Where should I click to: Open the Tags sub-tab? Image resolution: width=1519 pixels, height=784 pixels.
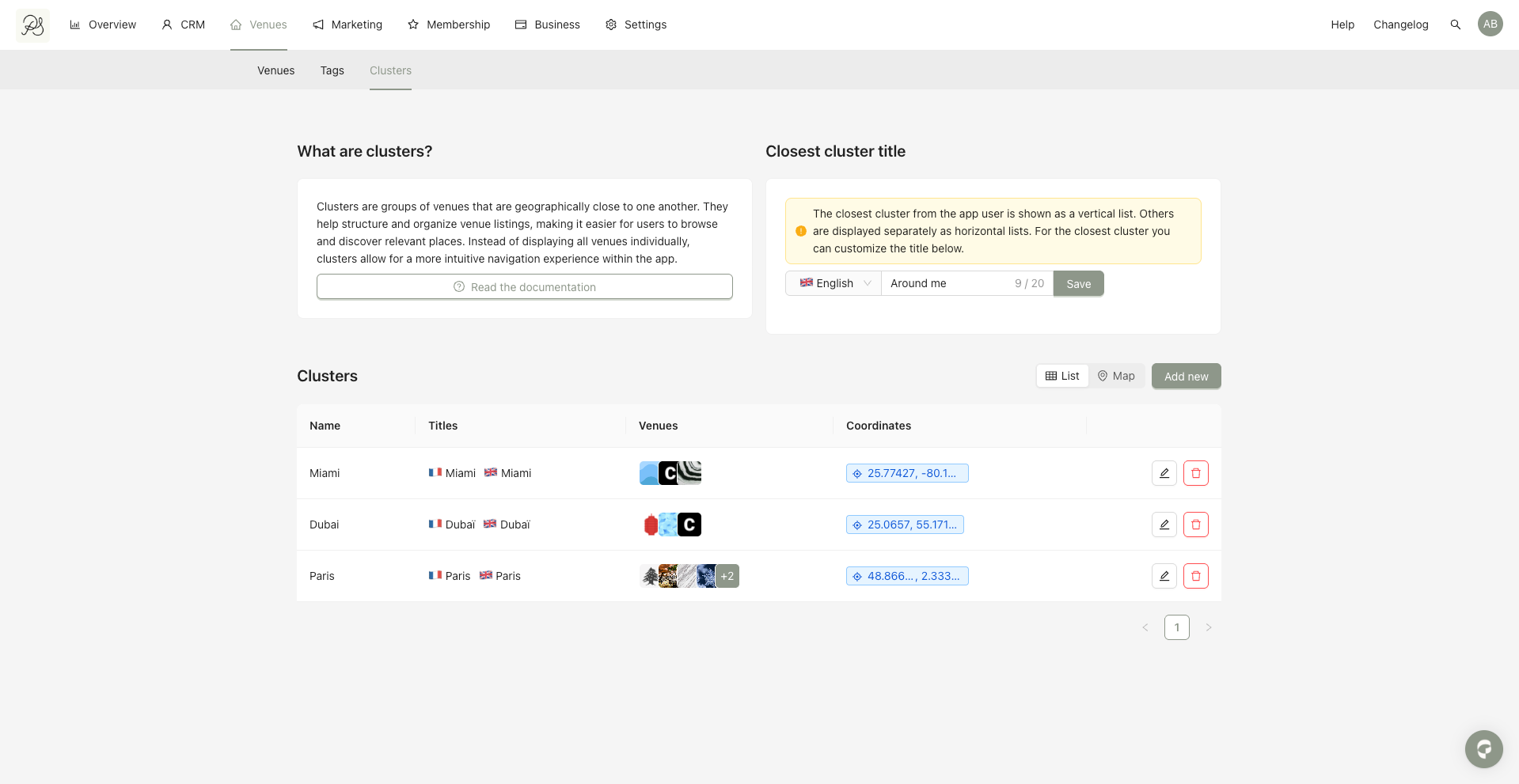tap(332, 70)
